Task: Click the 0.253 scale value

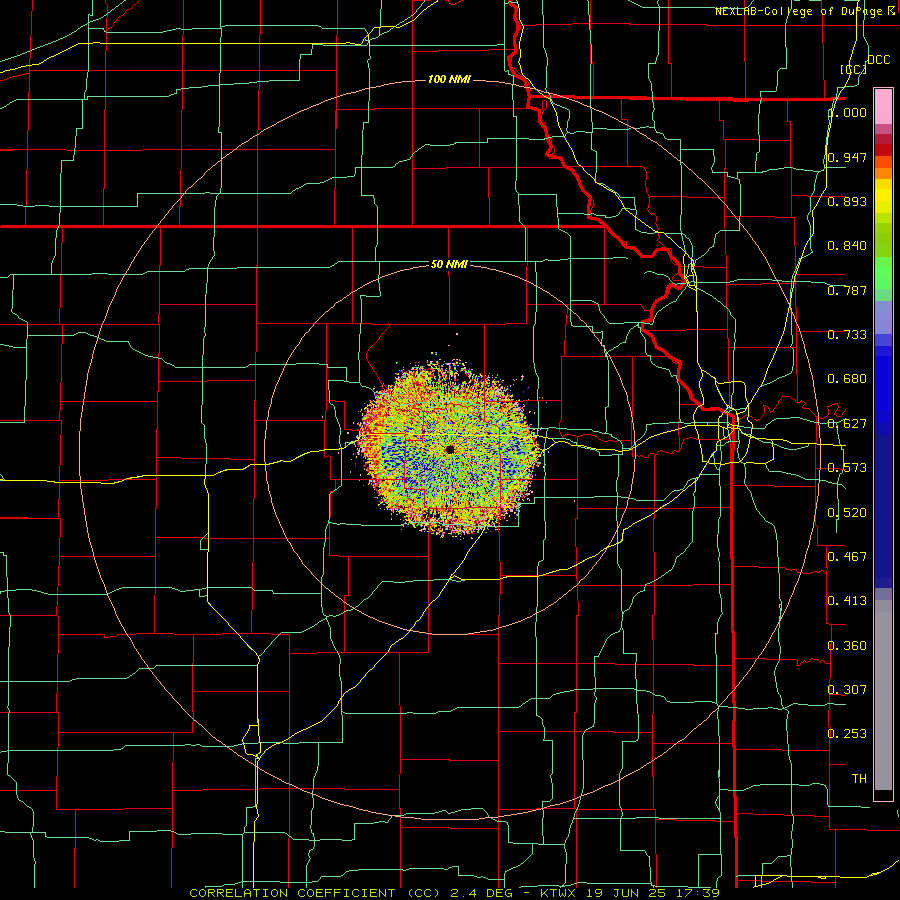Action: tap(847, 734)
